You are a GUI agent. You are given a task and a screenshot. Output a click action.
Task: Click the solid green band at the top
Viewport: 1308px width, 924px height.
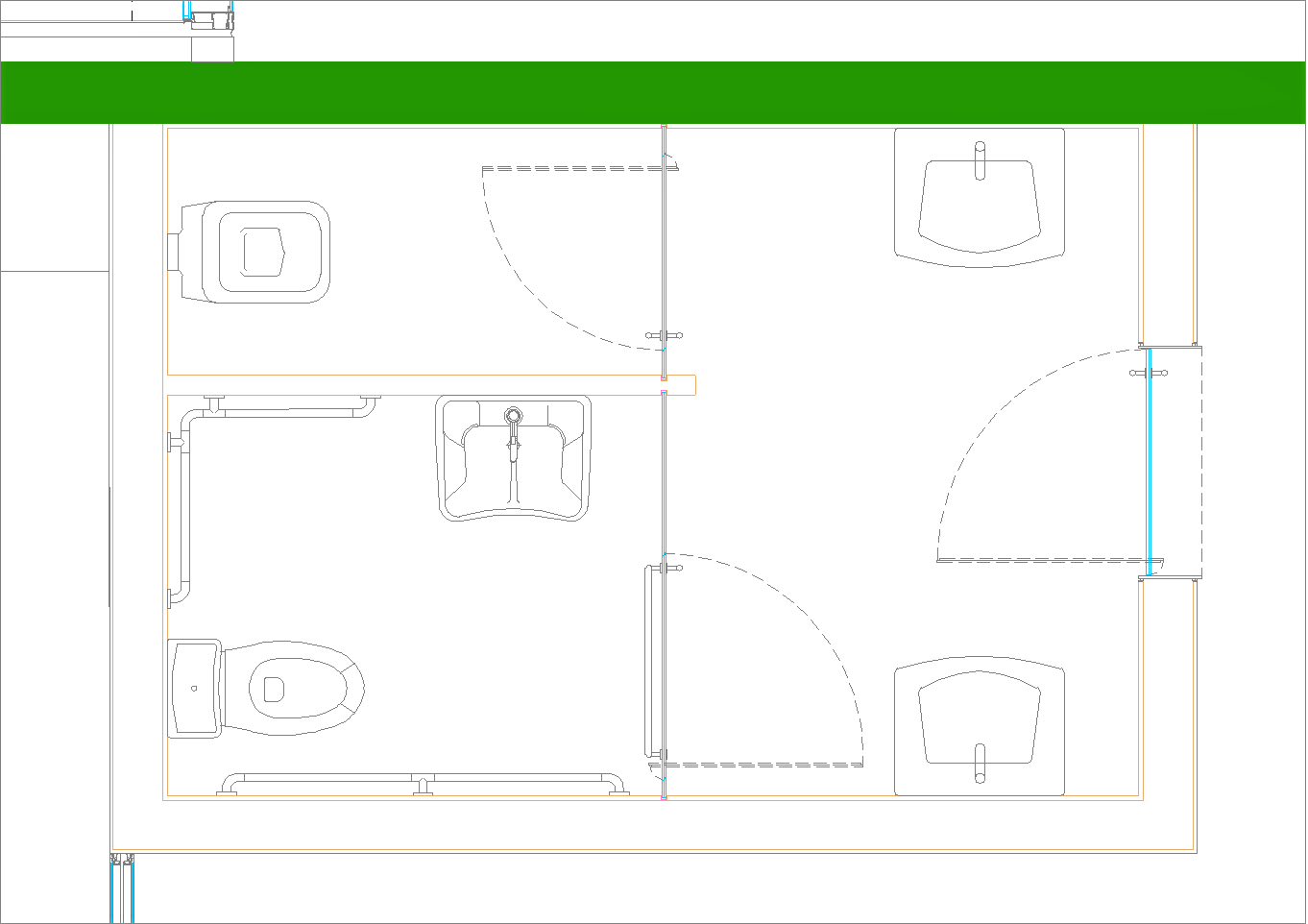653,92
